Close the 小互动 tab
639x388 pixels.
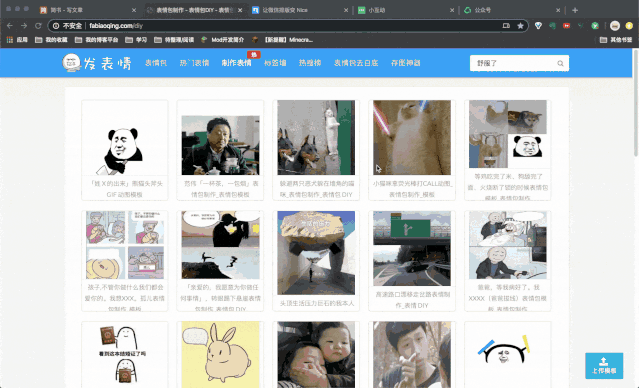pyautogui.click(x=452, y=10)
